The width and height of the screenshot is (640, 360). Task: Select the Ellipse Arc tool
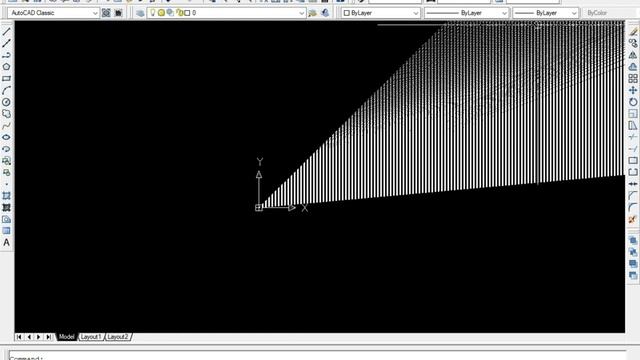[7, 149]
